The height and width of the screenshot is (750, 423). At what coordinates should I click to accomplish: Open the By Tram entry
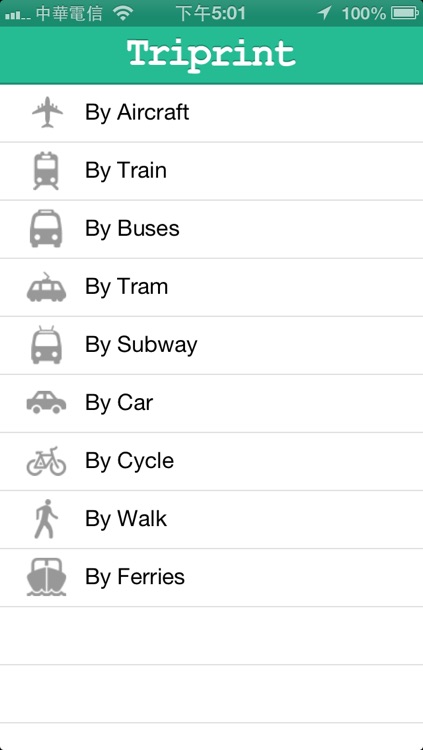pos(212,287)
